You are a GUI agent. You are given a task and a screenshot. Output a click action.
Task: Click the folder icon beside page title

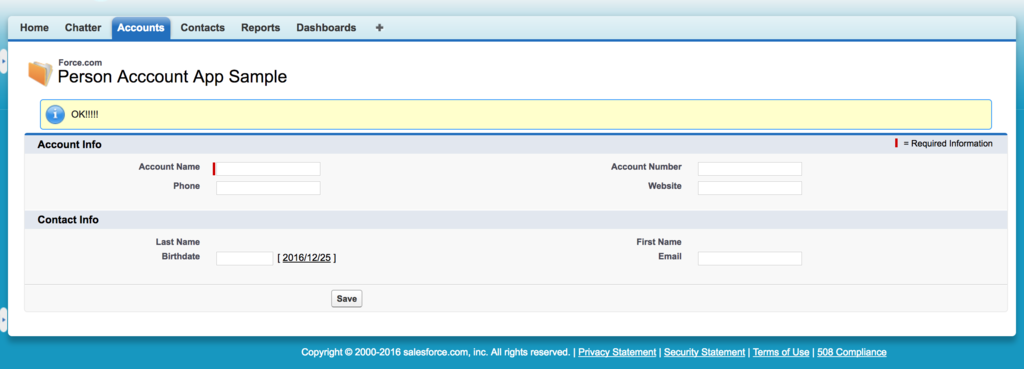click(40, 73)
